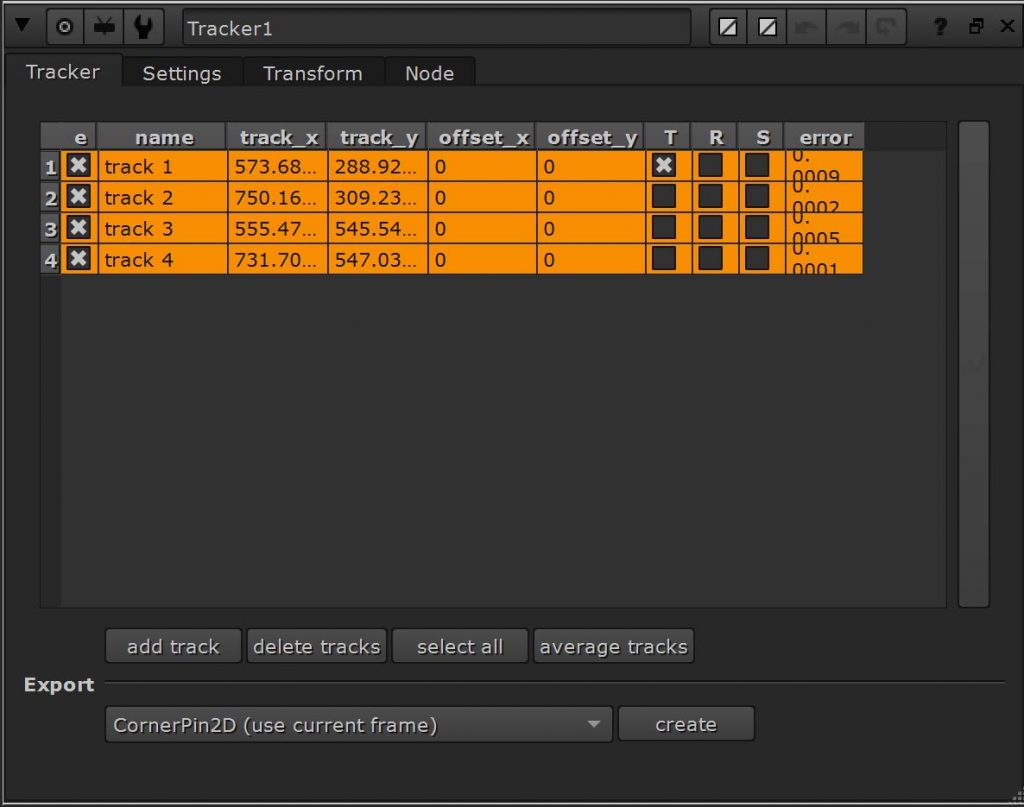1024x807 pixels.
Task: Open the help question mark icon
Action: tap(939, 27)
